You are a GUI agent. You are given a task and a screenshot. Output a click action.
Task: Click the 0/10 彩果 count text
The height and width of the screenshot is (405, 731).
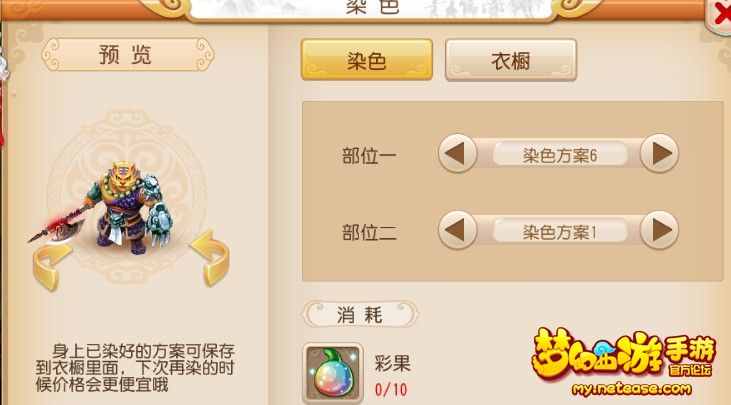coord(391,389)
